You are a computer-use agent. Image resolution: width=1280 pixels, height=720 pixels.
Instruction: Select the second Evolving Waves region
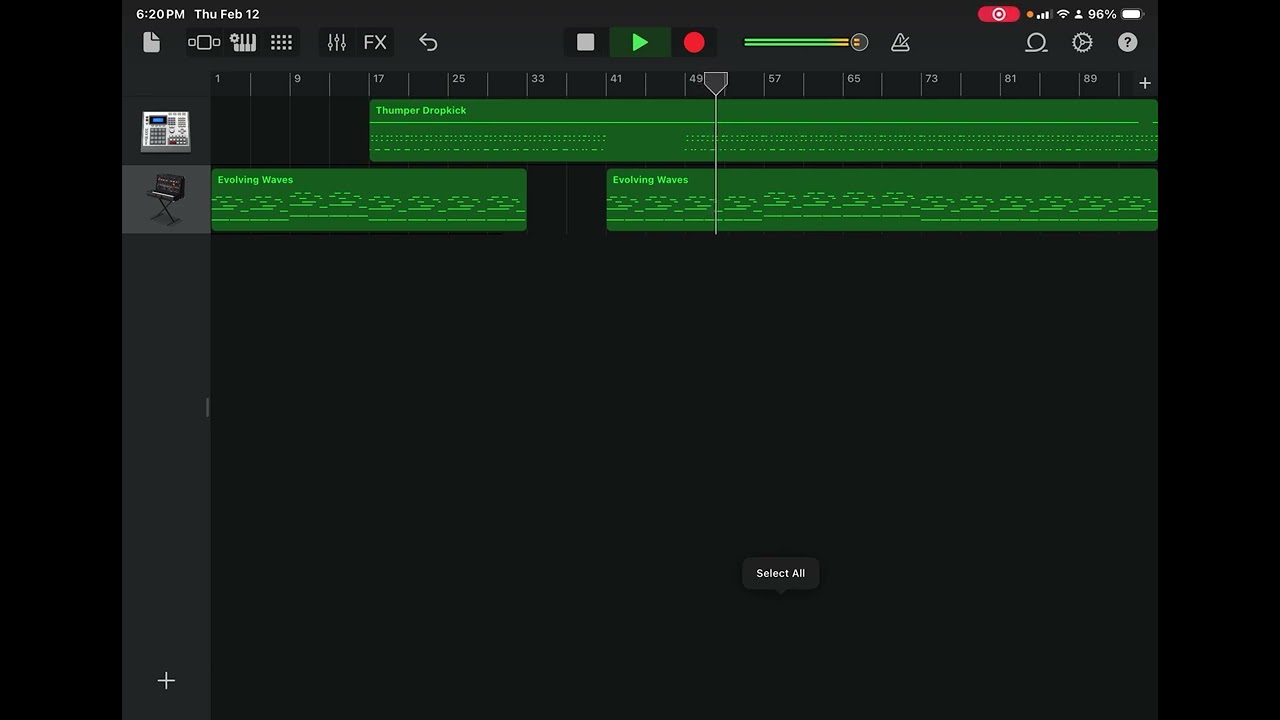882,200
